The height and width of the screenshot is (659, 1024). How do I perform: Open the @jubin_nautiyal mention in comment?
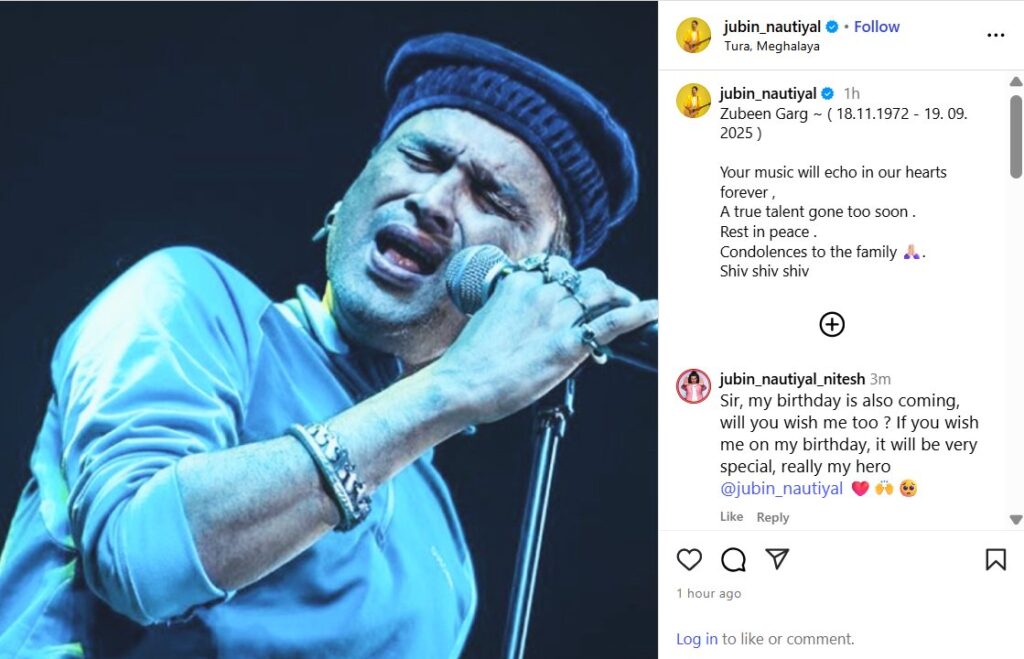click(781, 489)
